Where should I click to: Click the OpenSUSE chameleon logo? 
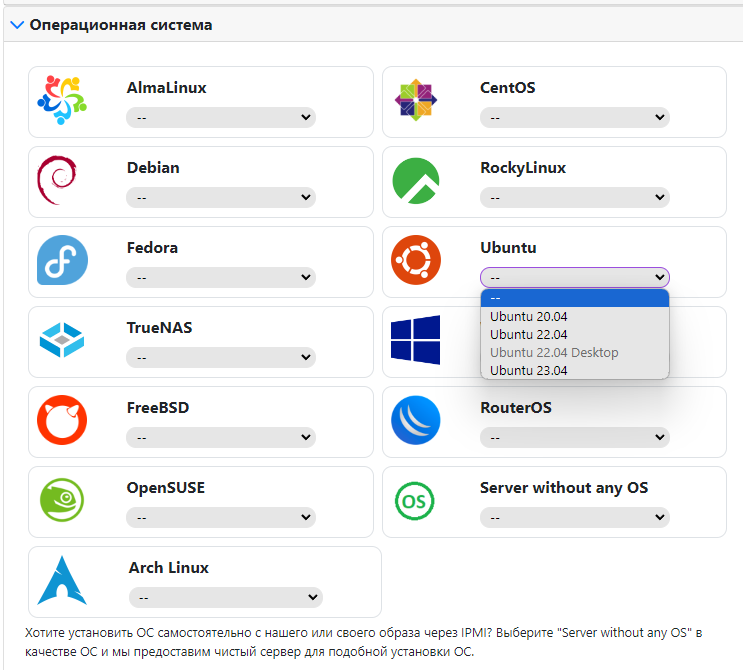click(62, 500)
